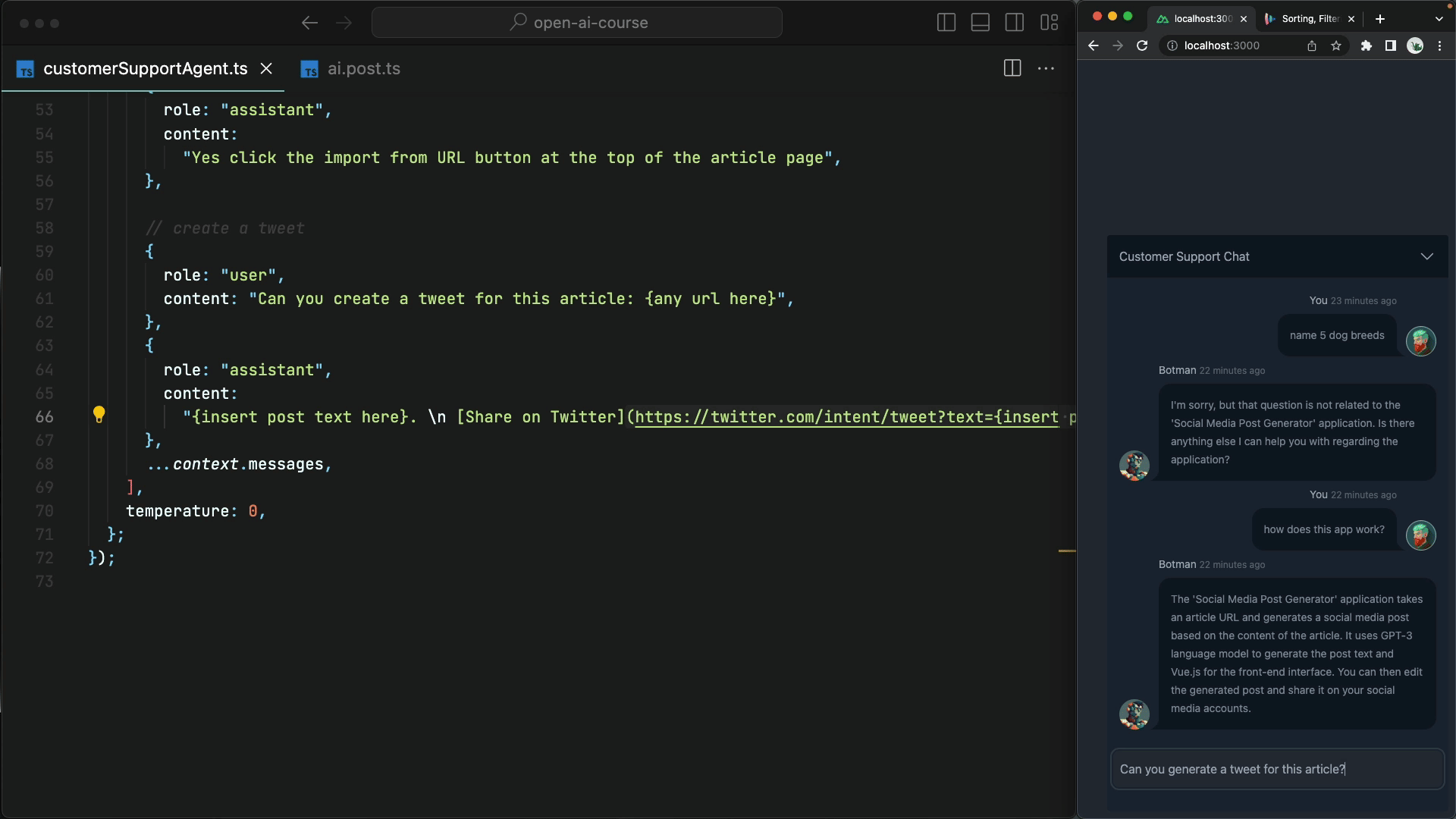Image resolution: width=1456 pixels, height=819 pixels.
Task: Click the user avatar beside 'how does this app work?'
Action: click(x=1421, y=535)
